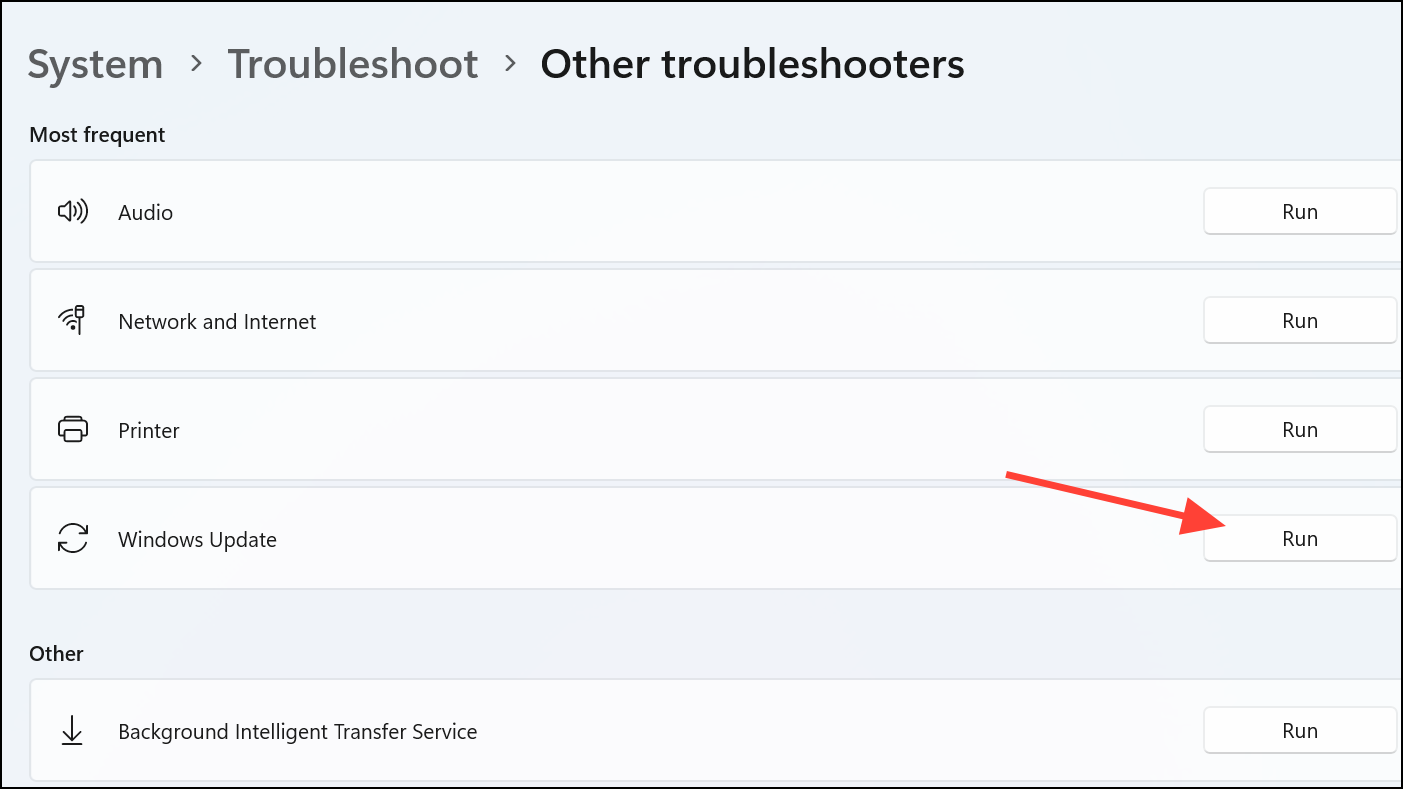
Task: Click the Printer icon
Action: tap(73, 430)
